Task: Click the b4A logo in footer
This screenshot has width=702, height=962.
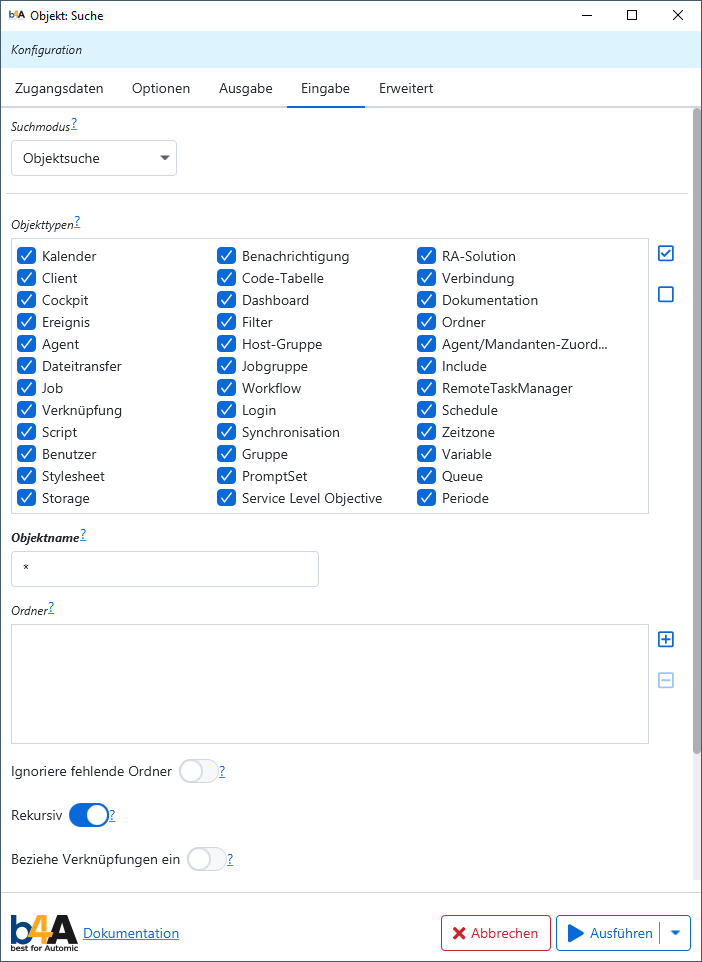Action: [x=43, y=932]
